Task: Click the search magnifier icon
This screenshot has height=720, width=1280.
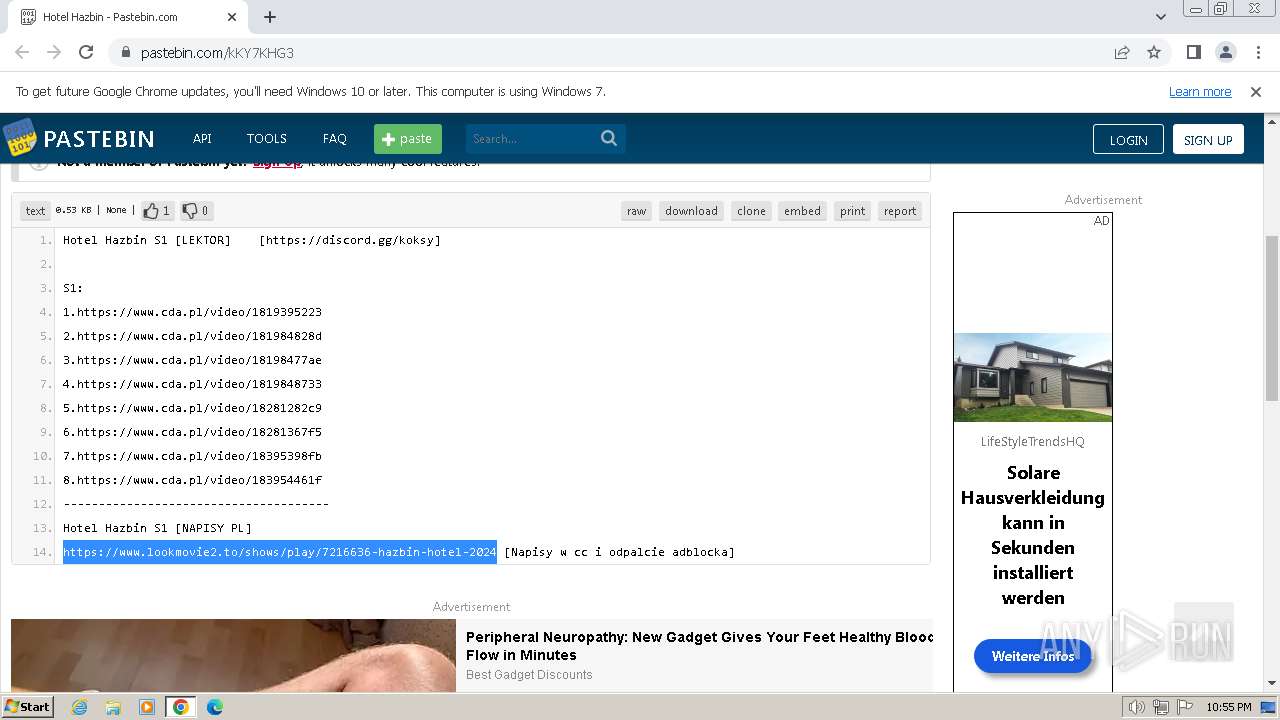Action: click(609, 139)
